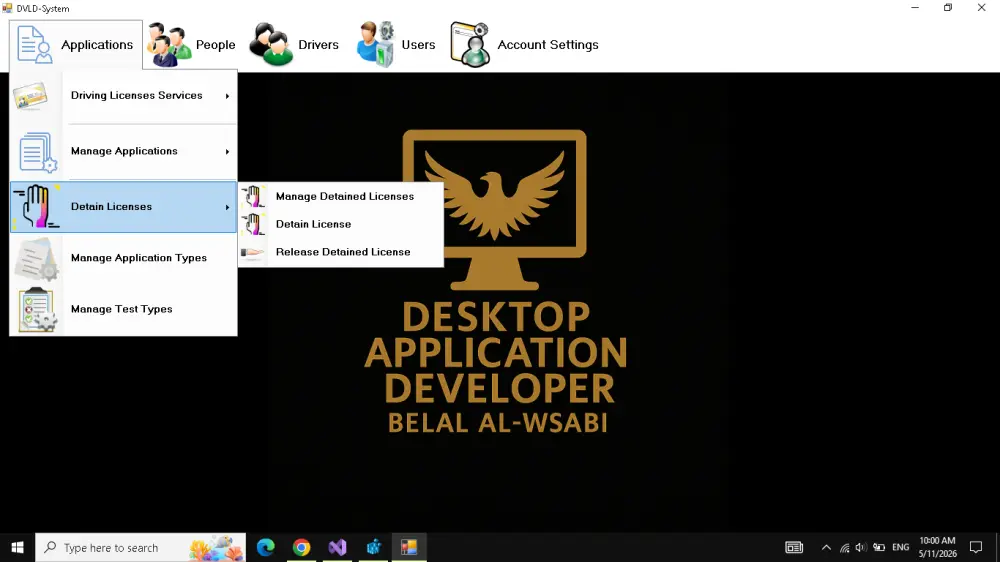Screen dimensions: 1000x562
Task: Open the Applications menu
Action: coord(75,45)
